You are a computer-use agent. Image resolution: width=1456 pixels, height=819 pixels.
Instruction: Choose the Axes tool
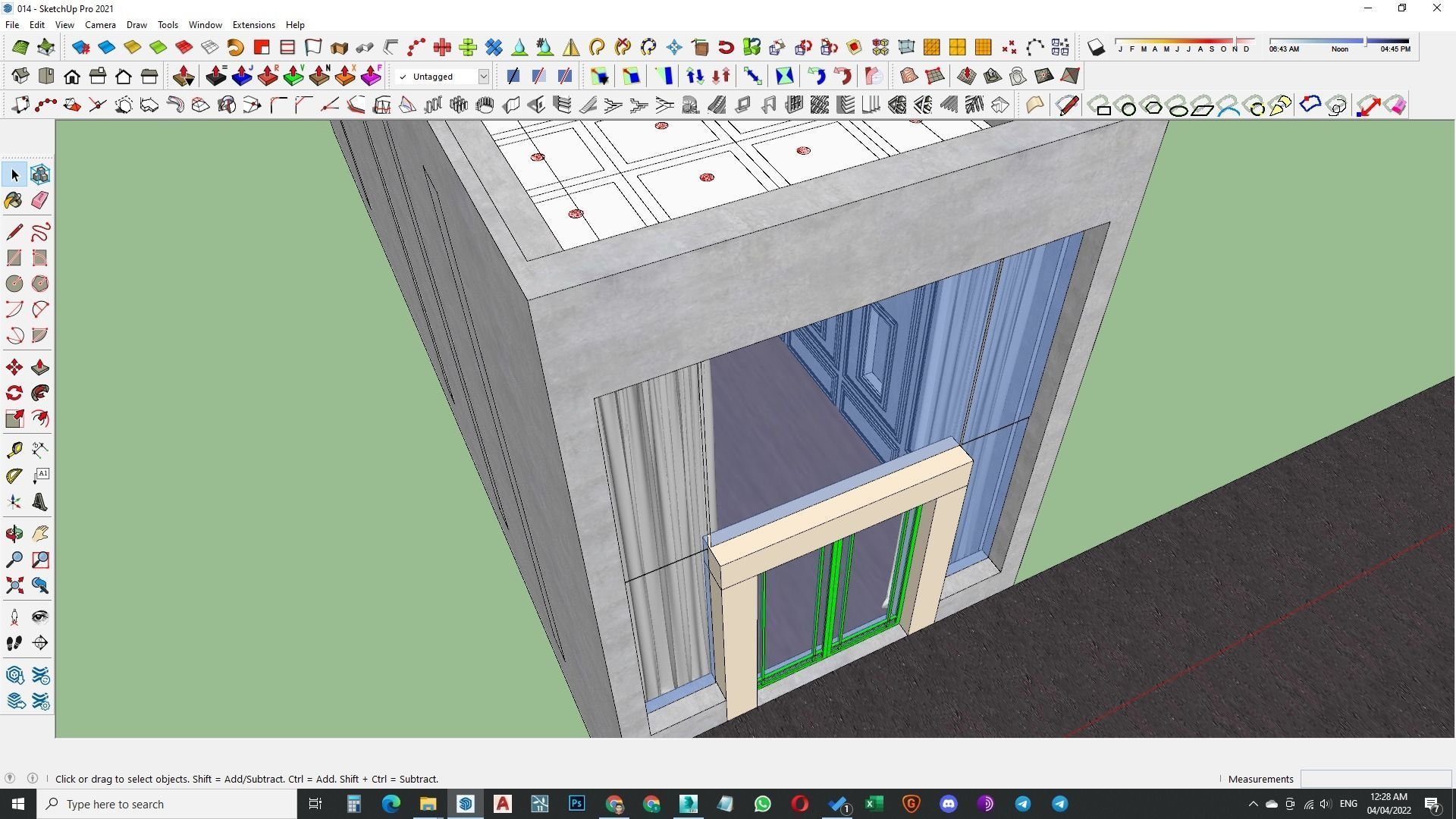tap(14, 502)
